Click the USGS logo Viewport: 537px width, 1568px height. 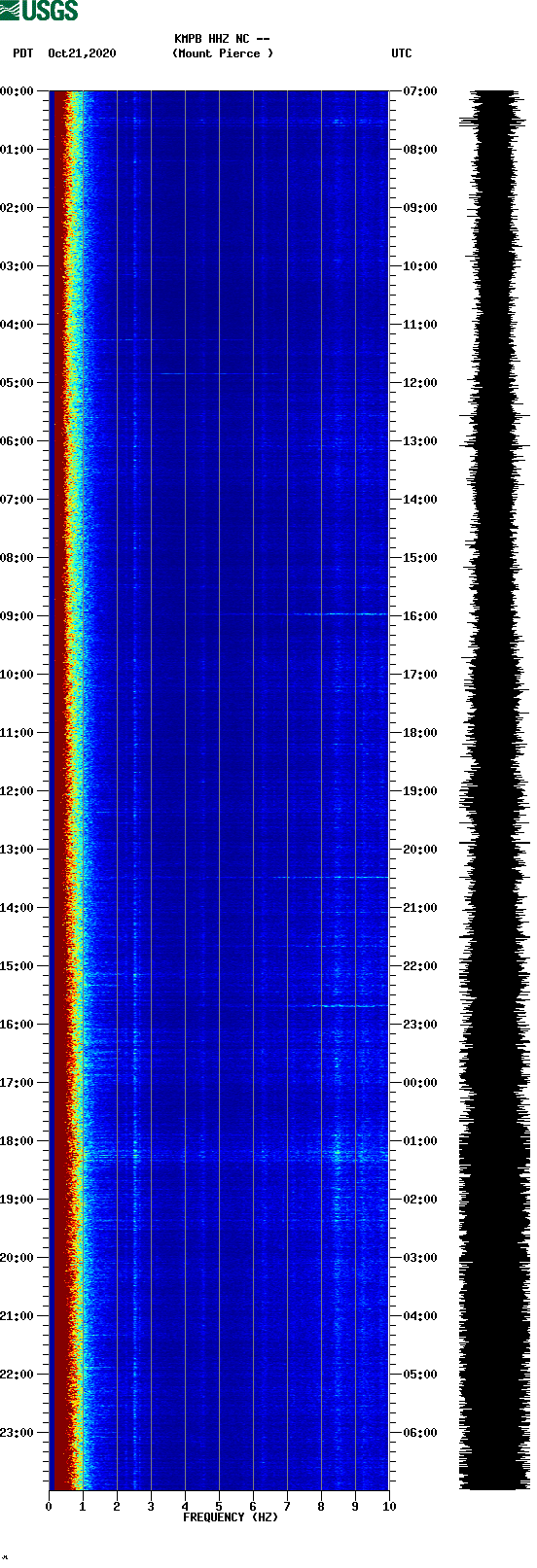pyautogui.click(x=39, y=11)
